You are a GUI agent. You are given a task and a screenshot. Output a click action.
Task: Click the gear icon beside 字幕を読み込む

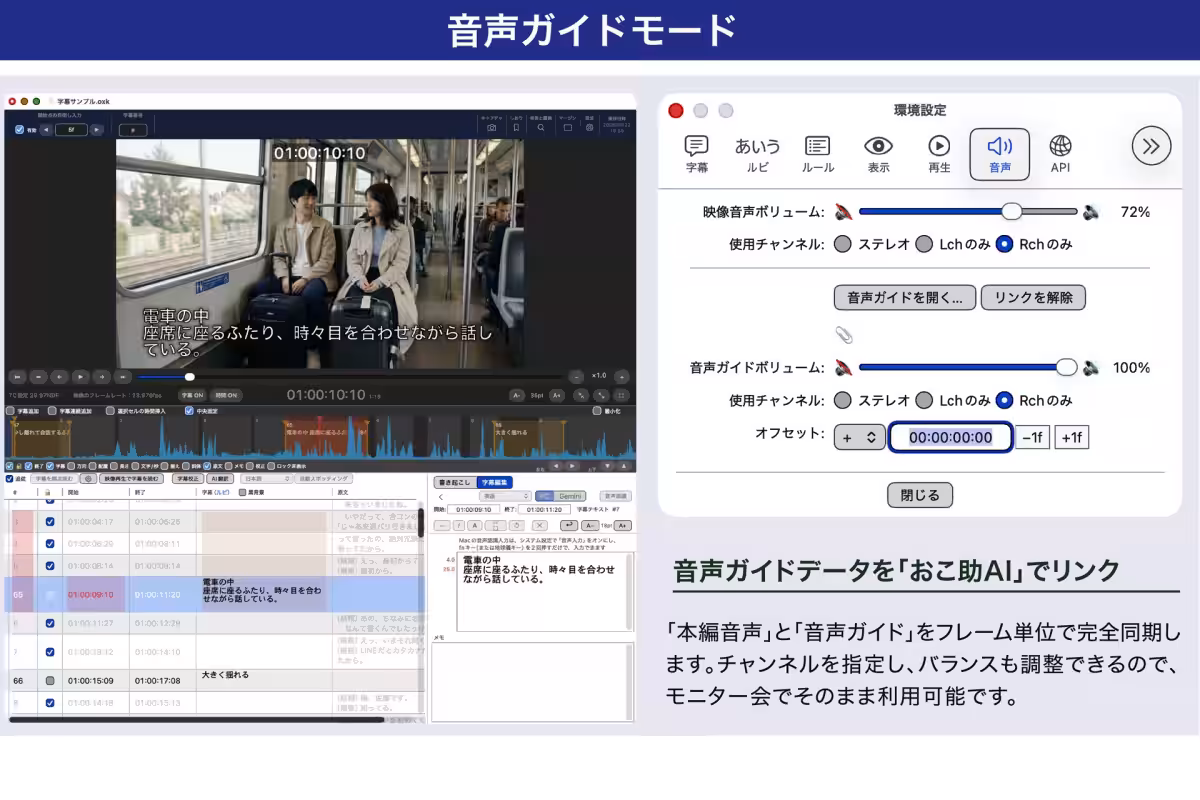[x=88, y=479]
